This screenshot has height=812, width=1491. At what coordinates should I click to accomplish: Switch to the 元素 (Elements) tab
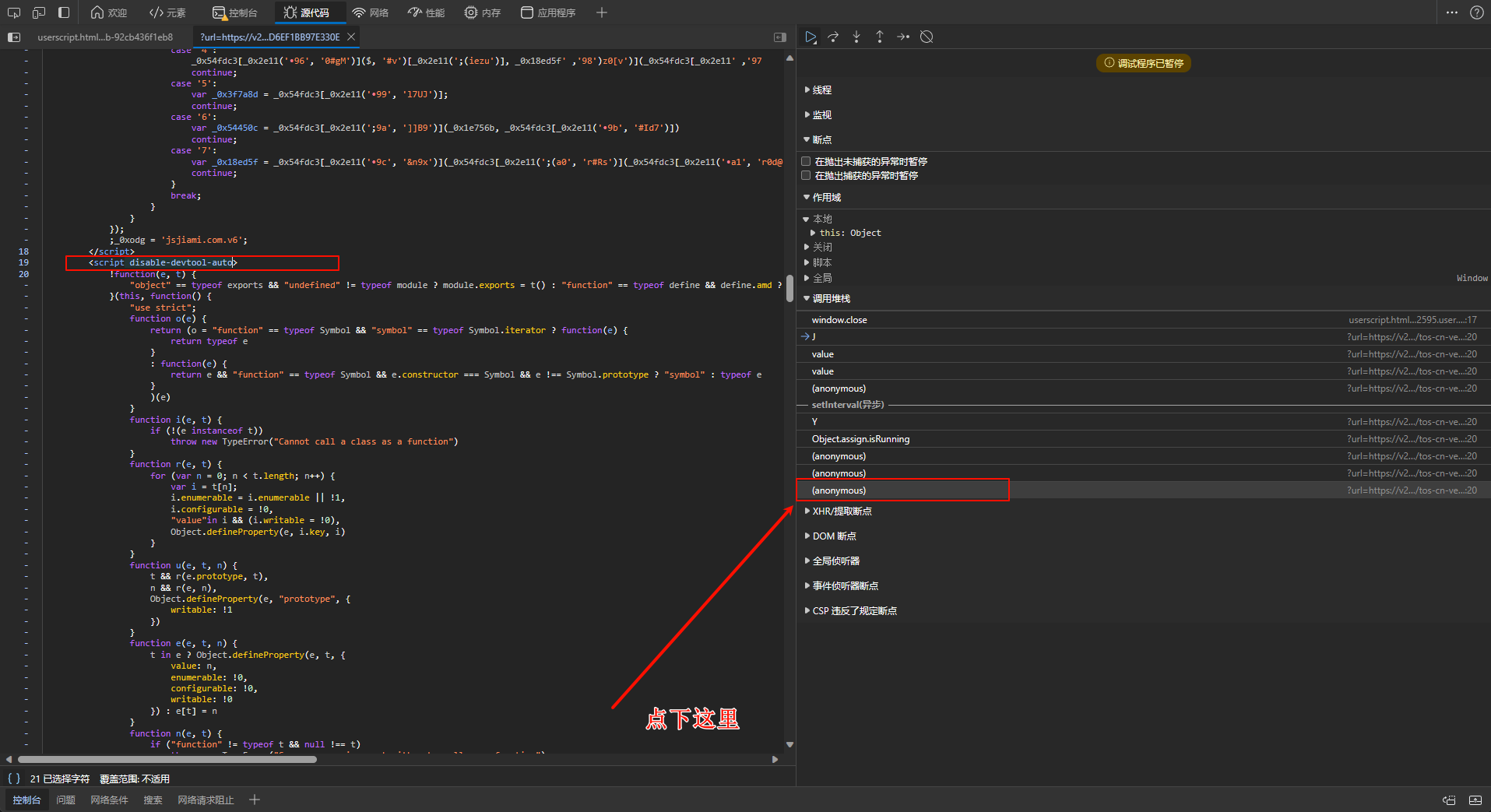[x=167, y=12]
